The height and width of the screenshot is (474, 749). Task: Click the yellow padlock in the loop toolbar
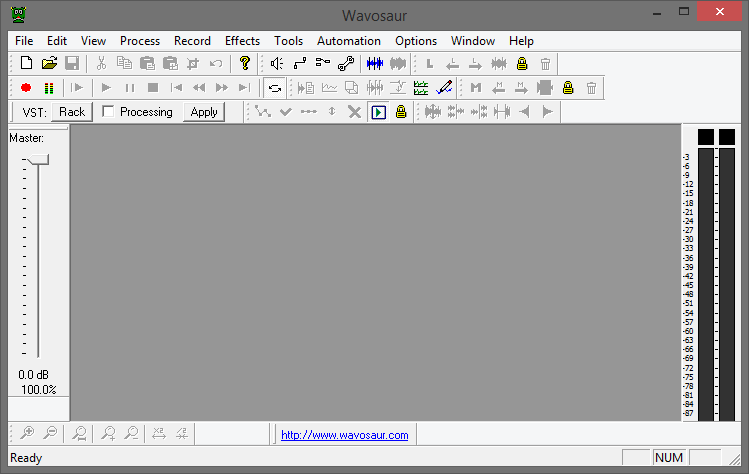coord(522,64)
